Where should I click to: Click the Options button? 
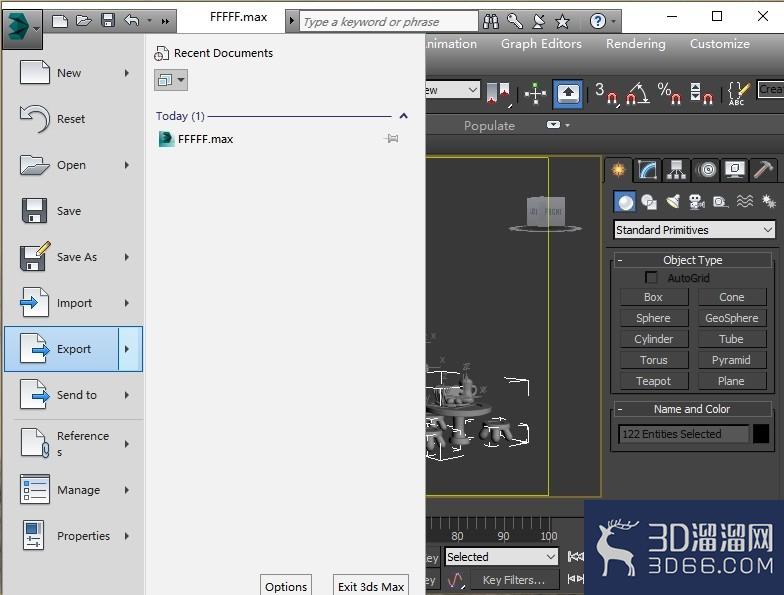coord(286,586)
